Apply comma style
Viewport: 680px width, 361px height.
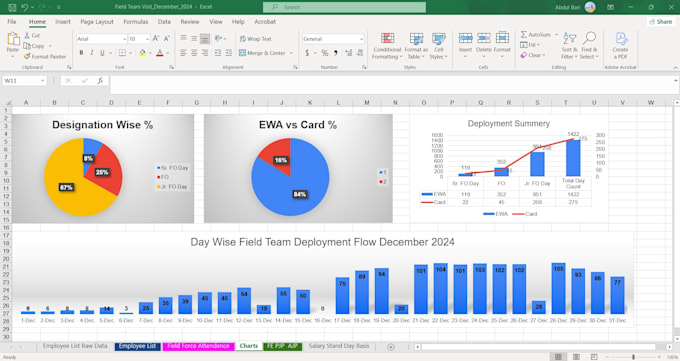[336, 53]
